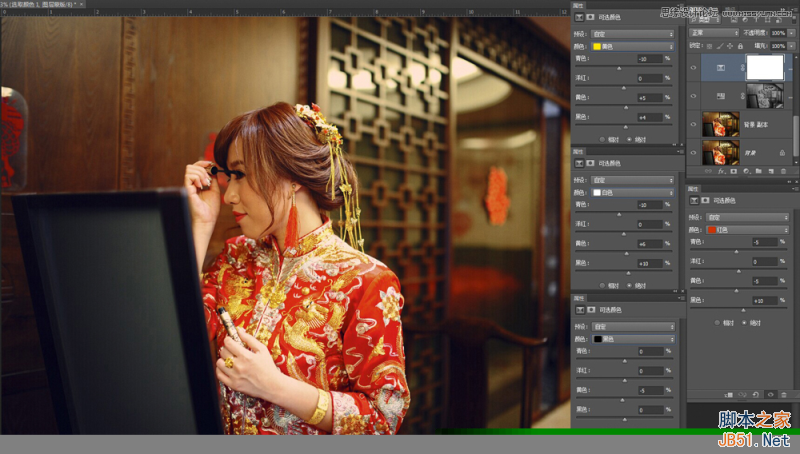Open the fill 100% slider arrow
The image size is (800, 454).
click(x=791, y=46)
